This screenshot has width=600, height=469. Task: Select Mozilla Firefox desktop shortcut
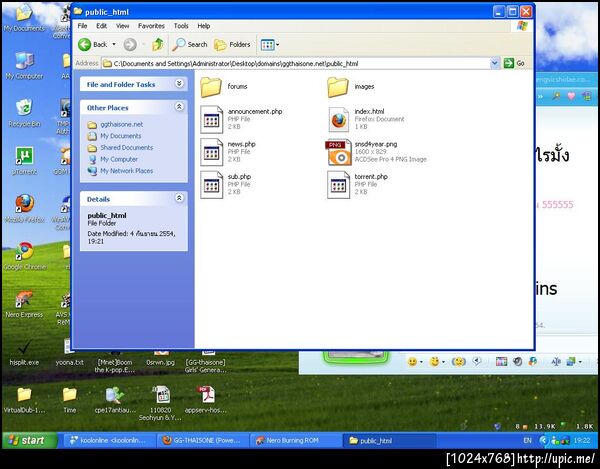[x=24, y=204]
